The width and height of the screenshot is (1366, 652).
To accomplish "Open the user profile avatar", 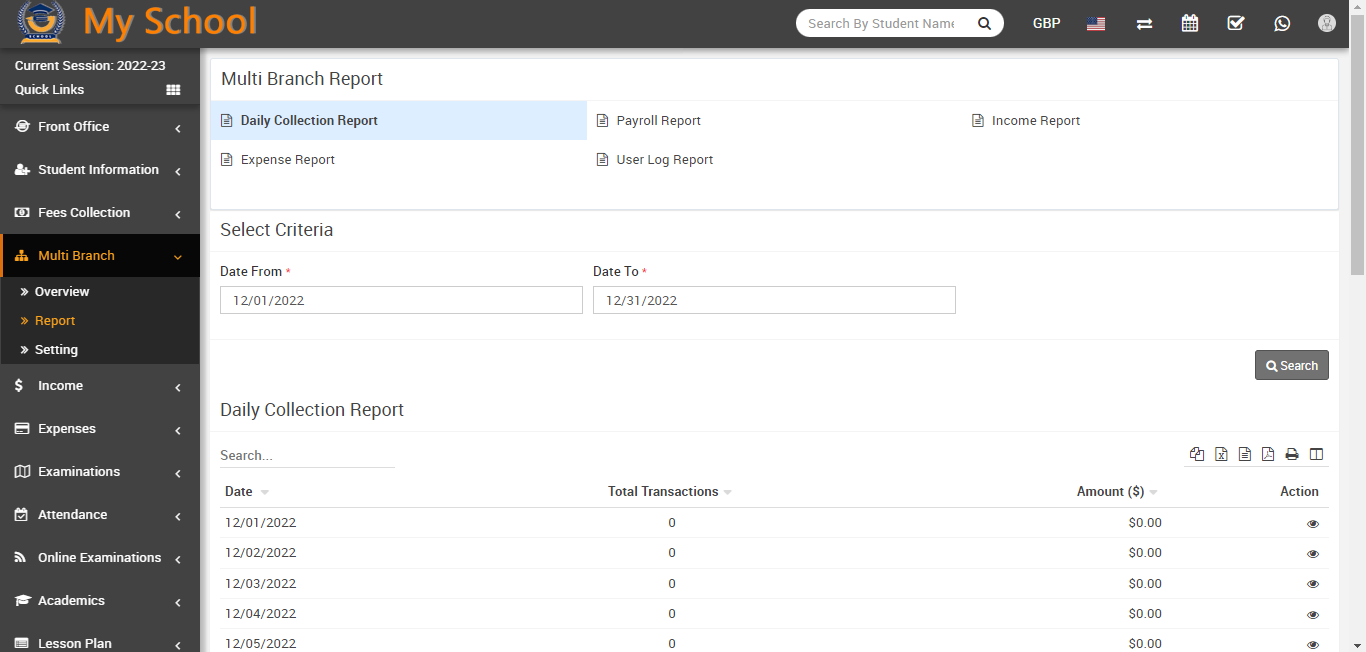I will pyautogui.click(x=1327, y=23).
